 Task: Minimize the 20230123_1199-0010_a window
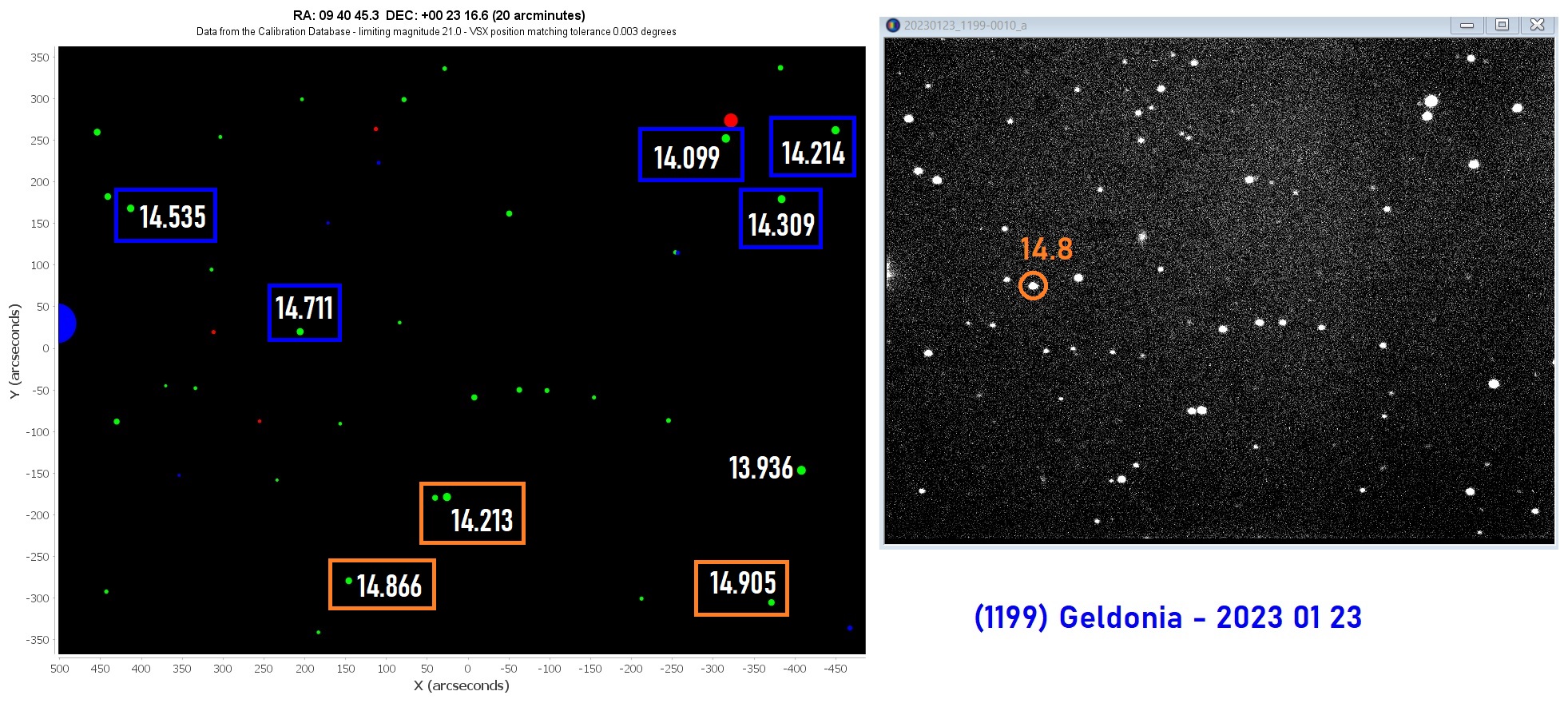pos(1467,25)
